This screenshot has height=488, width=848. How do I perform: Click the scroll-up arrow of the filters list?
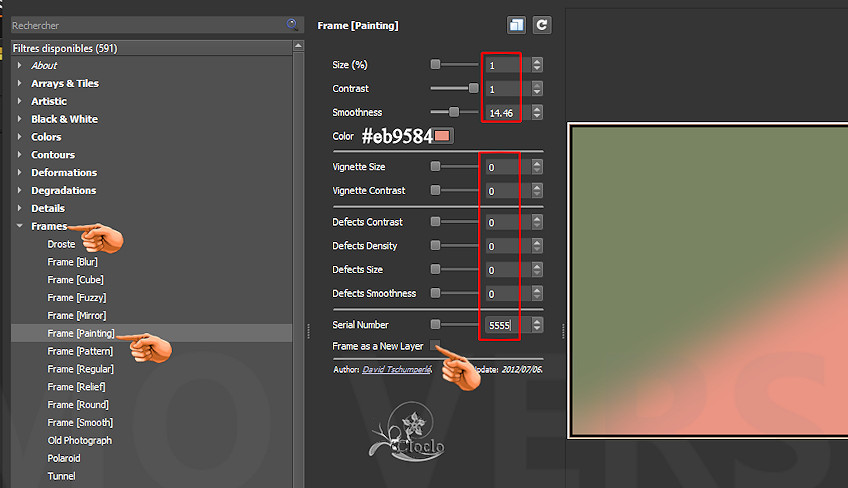298,46
